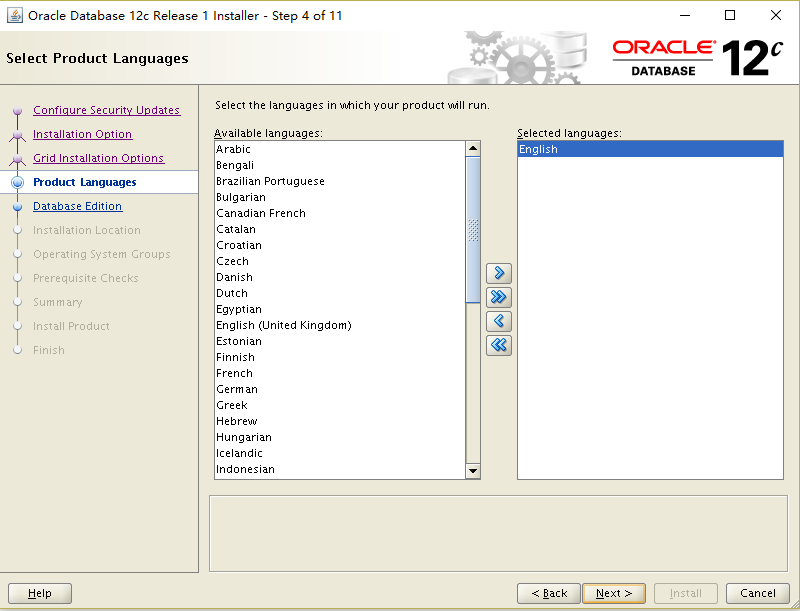Click the message area below the lists

[498, 533]
